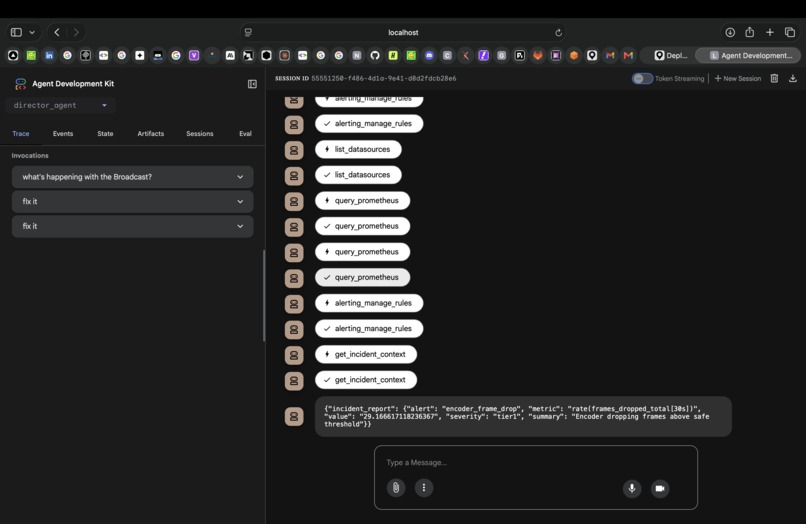This screenshot has width=806, height=524.
Task: Switch to the Depl... browser tab
Action: [670, 56]
